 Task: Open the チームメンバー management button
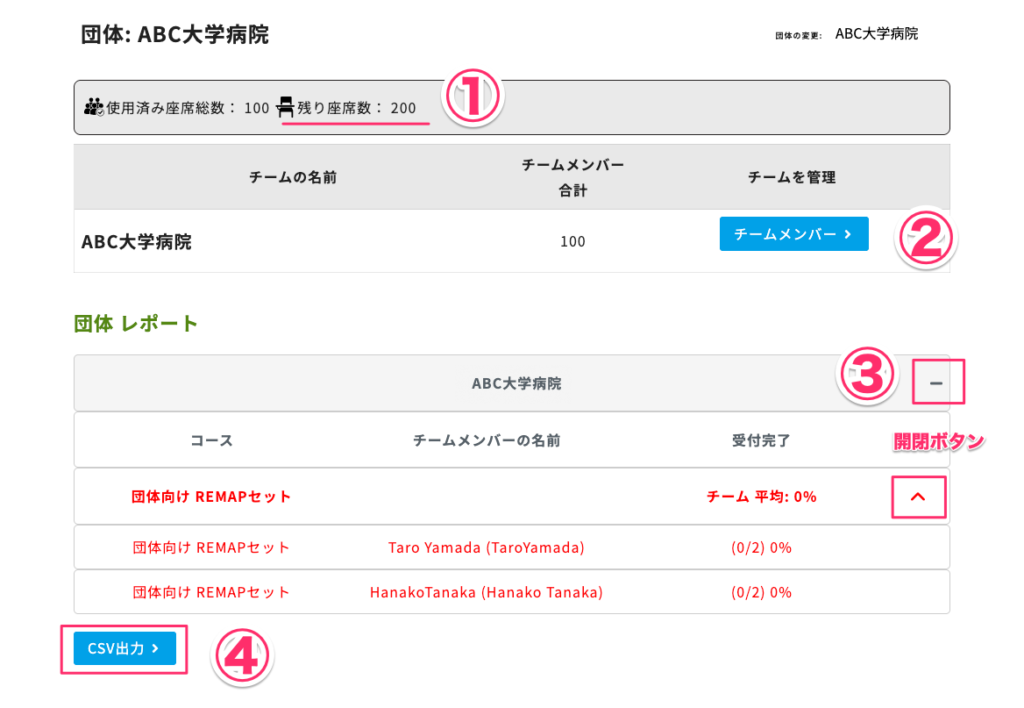[793, 234]
